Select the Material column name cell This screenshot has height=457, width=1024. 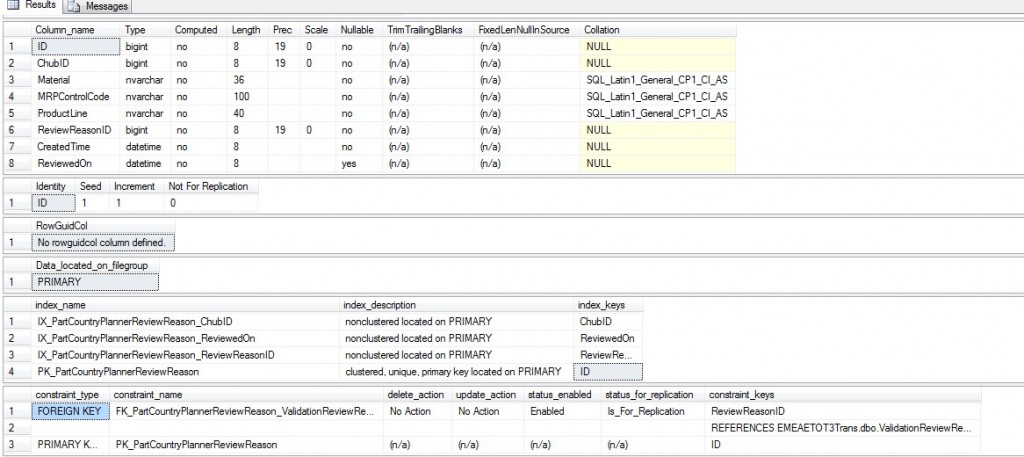pos(76,80)
